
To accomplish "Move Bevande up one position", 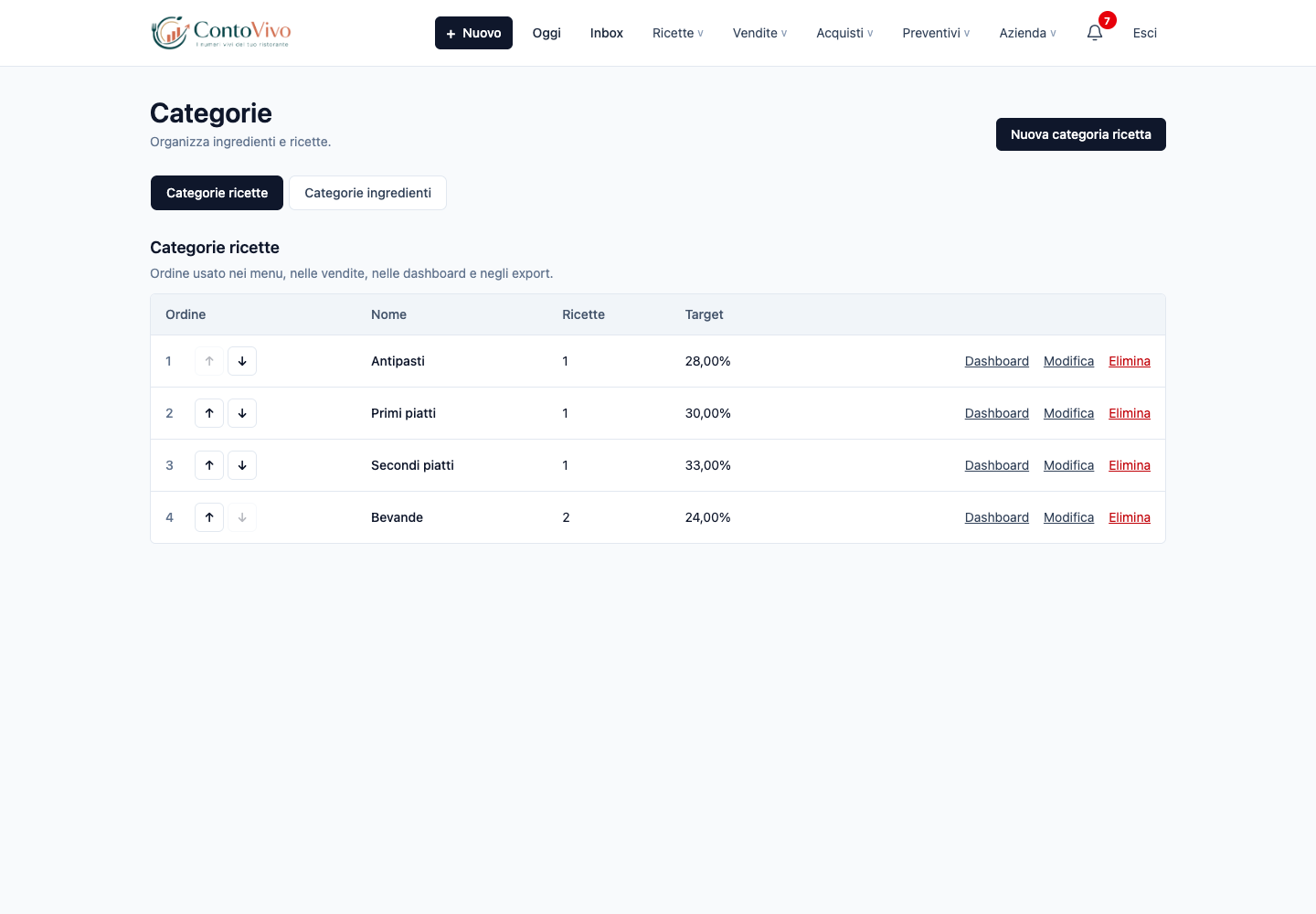I will pos(209,517).
